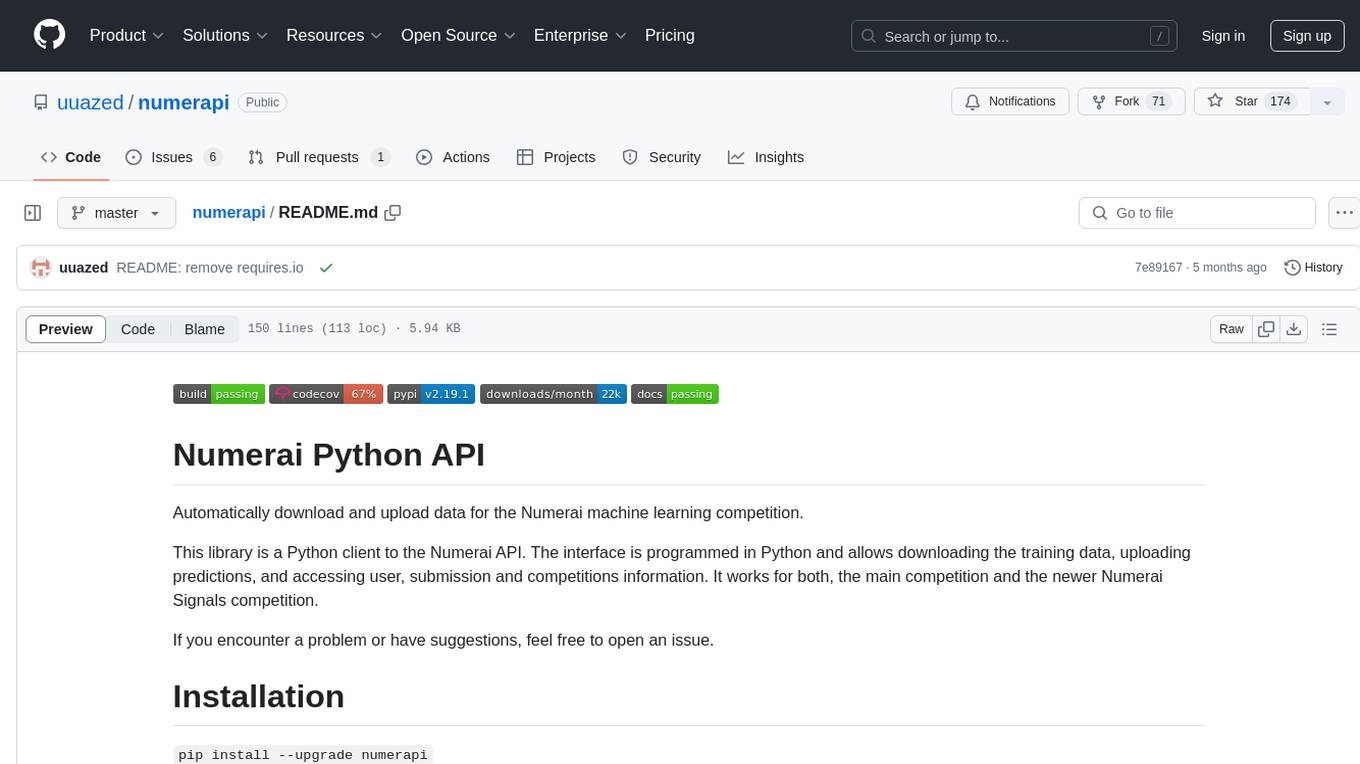Screen dimensions: 1360x764
Task: Switch to the Security tab
Action: pos(662,157)
